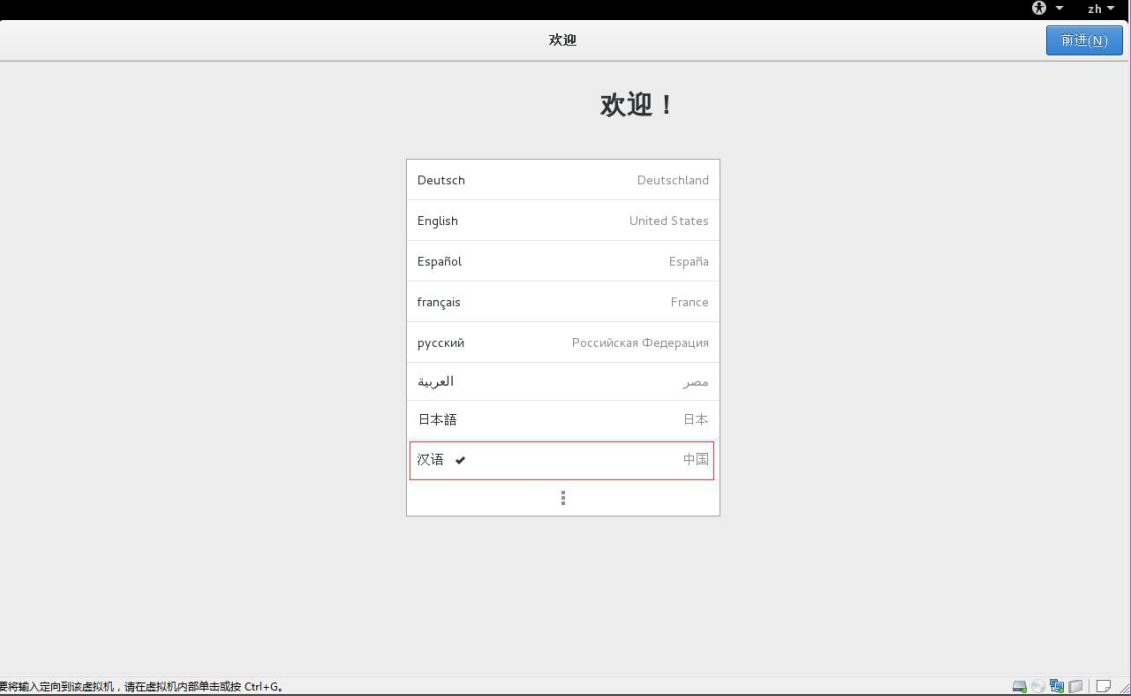Click the 前进(N) button
1131x696 pixels.
point(1083,40)
